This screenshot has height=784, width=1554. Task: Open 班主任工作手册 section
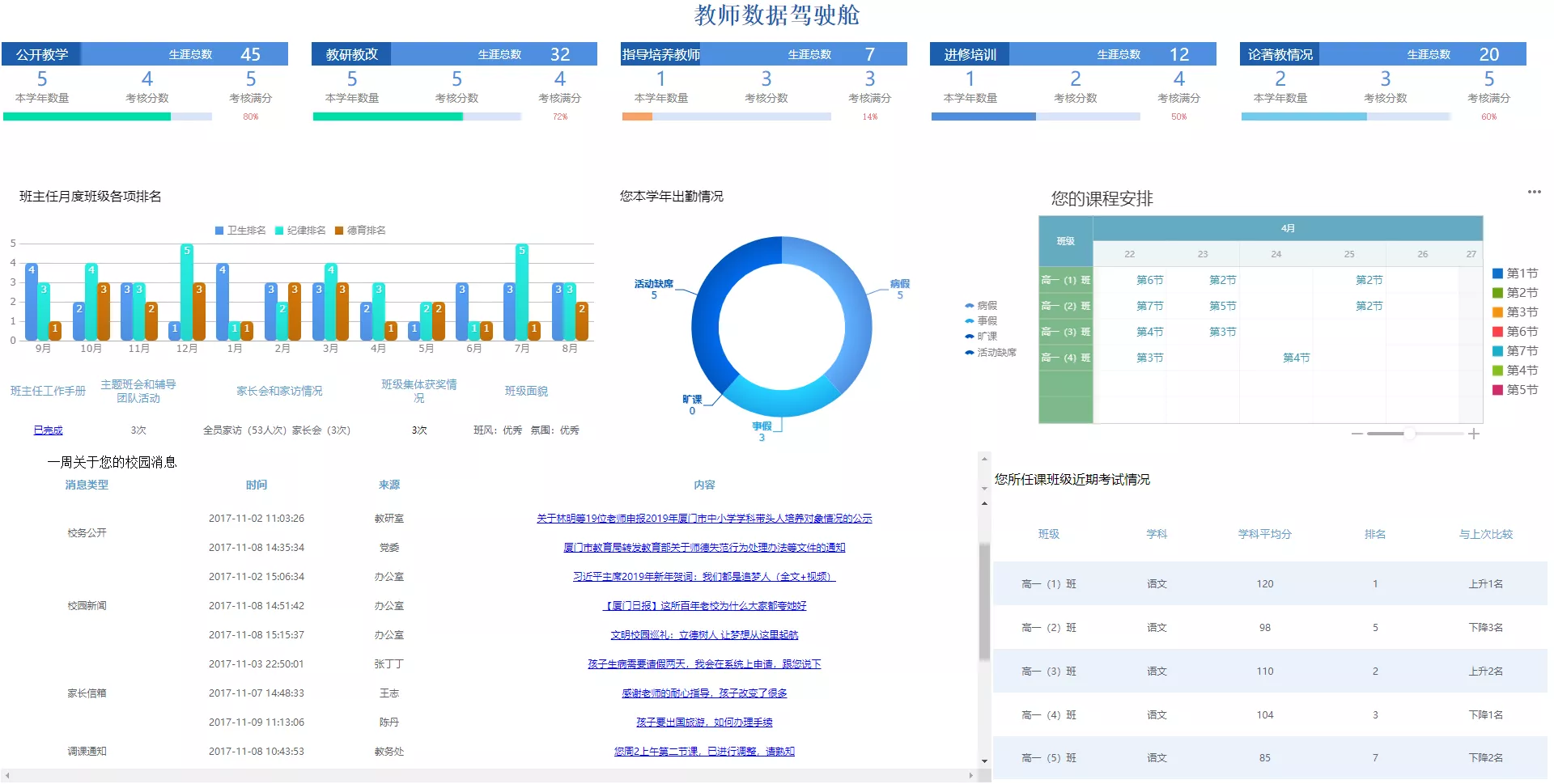[48, 391]
